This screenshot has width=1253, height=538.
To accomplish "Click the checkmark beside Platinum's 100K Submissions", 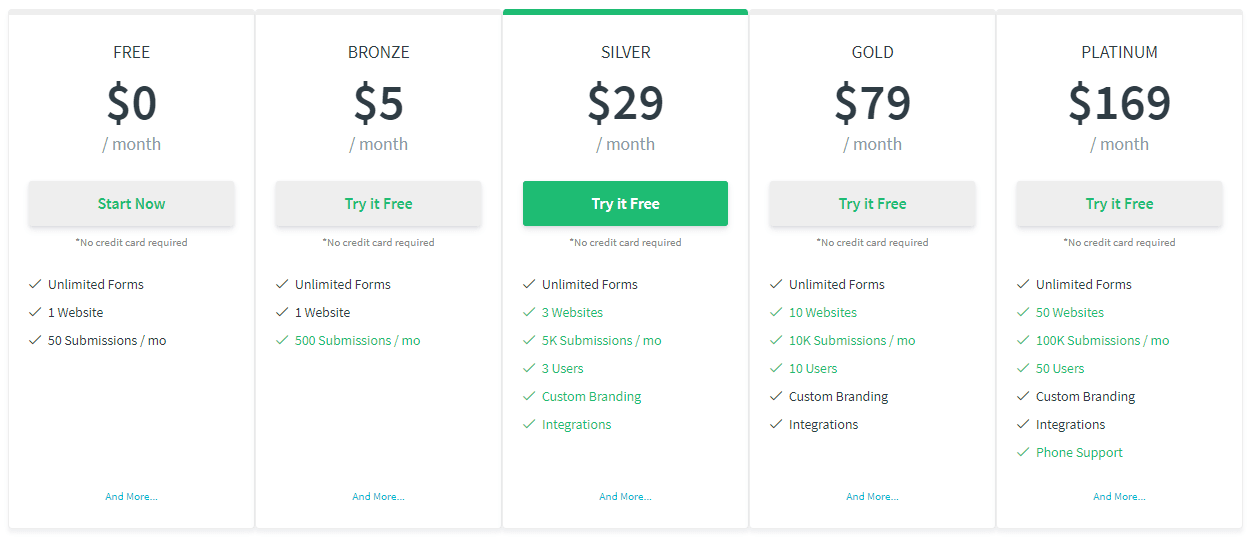I will [1023, 341].
